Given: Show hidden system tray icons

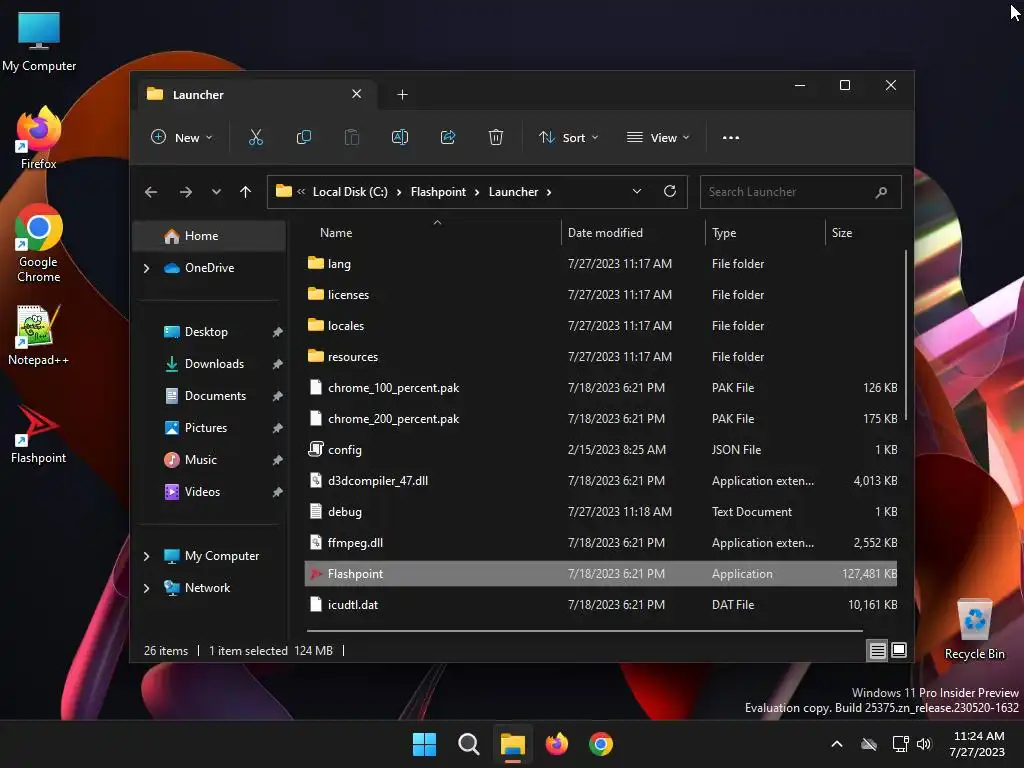Looking at the screenshot, I should (x=837, y=744).
